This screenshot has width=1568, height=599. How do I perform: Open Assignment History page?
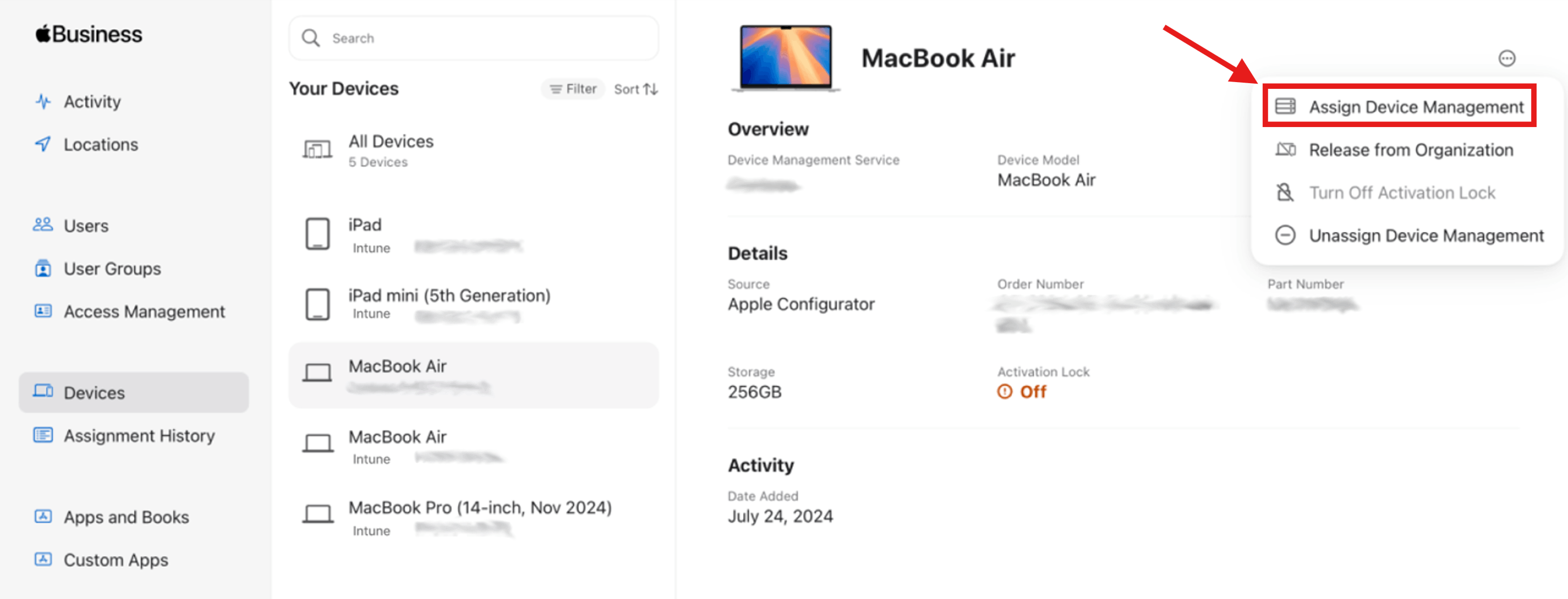click(x=139, y=436)
